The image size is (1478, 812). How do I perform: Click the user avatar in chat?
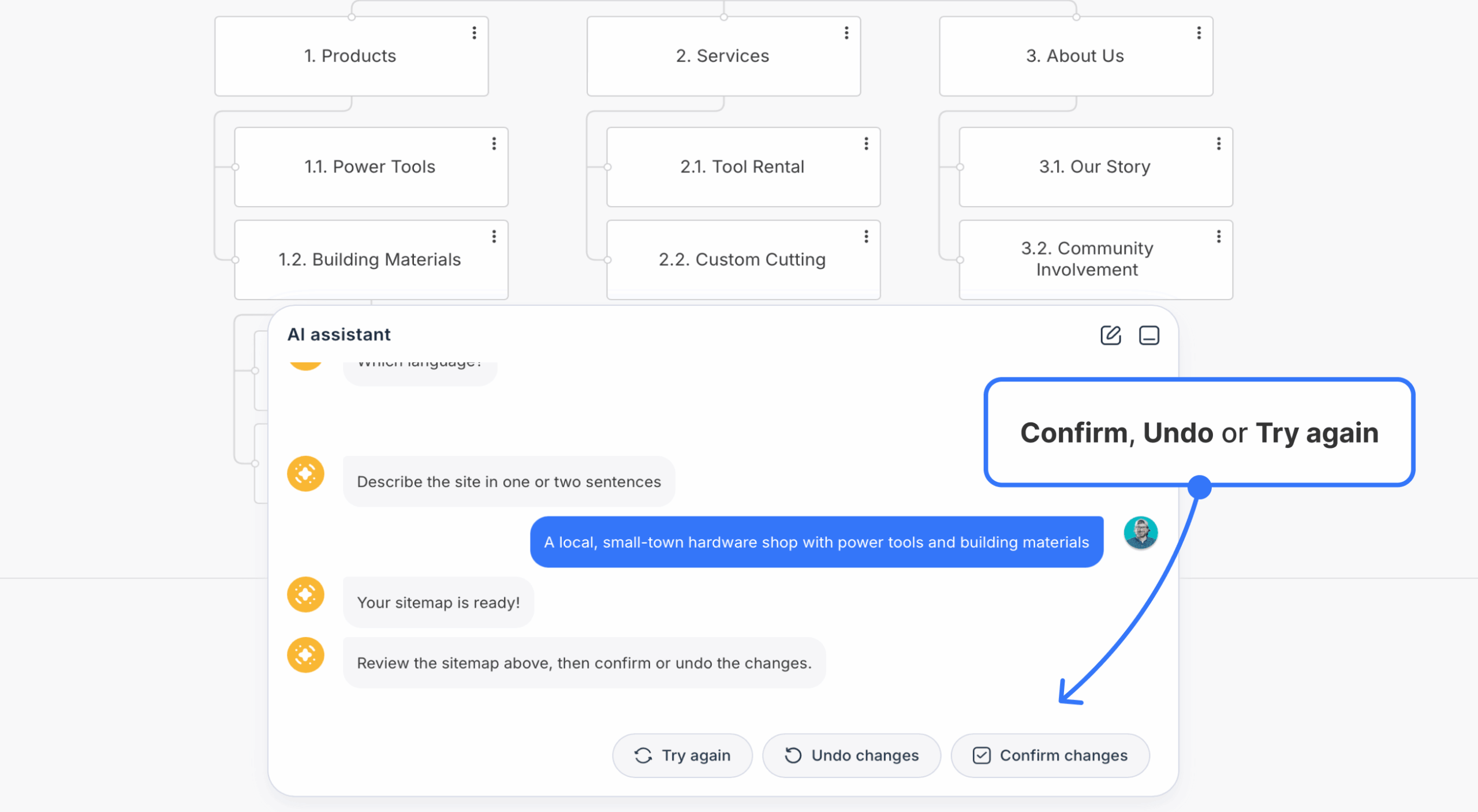(x=1140, y=533)
